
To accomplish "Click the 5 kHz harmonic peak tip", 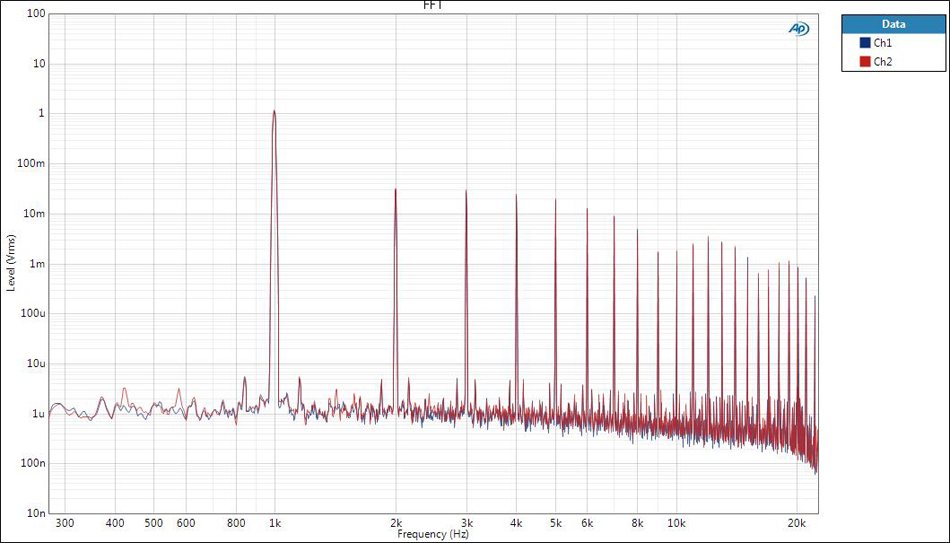I will pos(555,199).
